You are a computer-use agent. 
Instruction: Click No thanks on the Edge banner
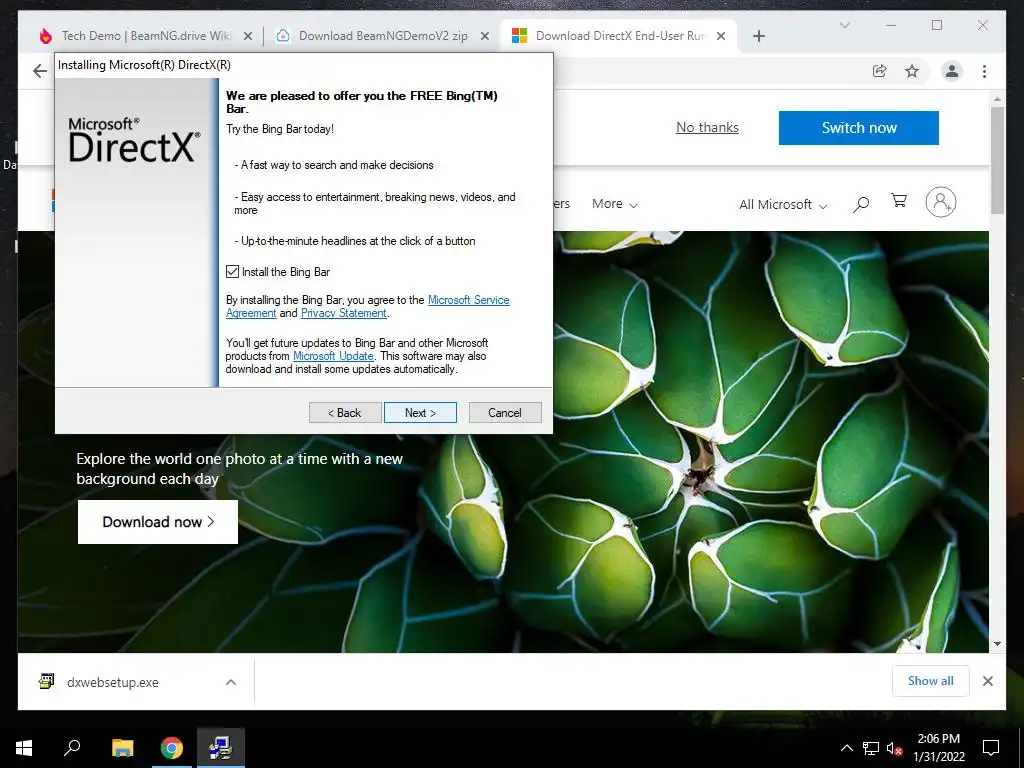707,127
